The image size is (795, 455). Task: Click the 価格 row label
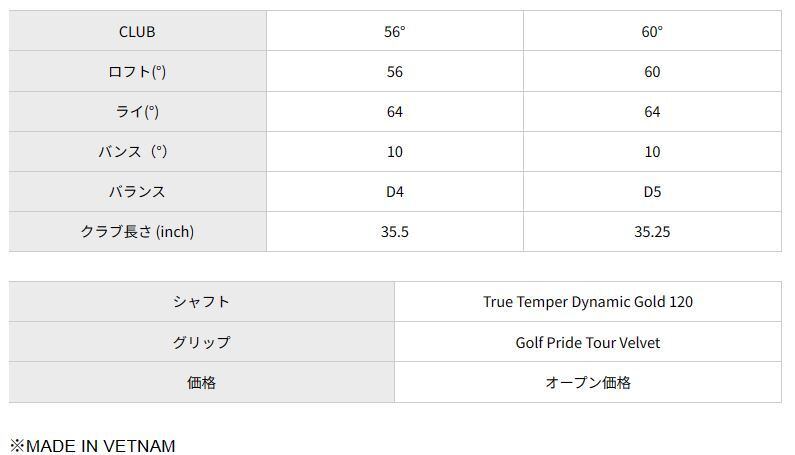click(x=201, y=382)
